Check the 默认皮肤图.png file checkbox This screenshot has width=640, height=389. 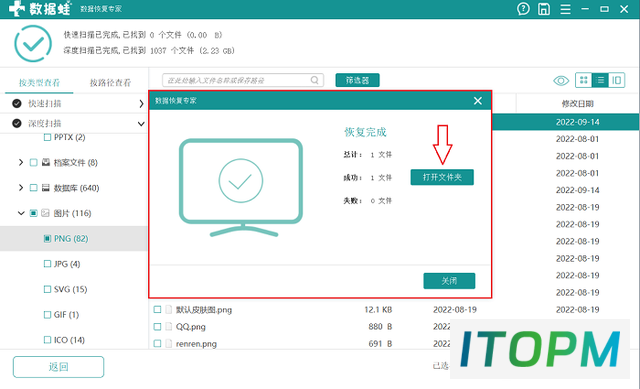point(157,310)
